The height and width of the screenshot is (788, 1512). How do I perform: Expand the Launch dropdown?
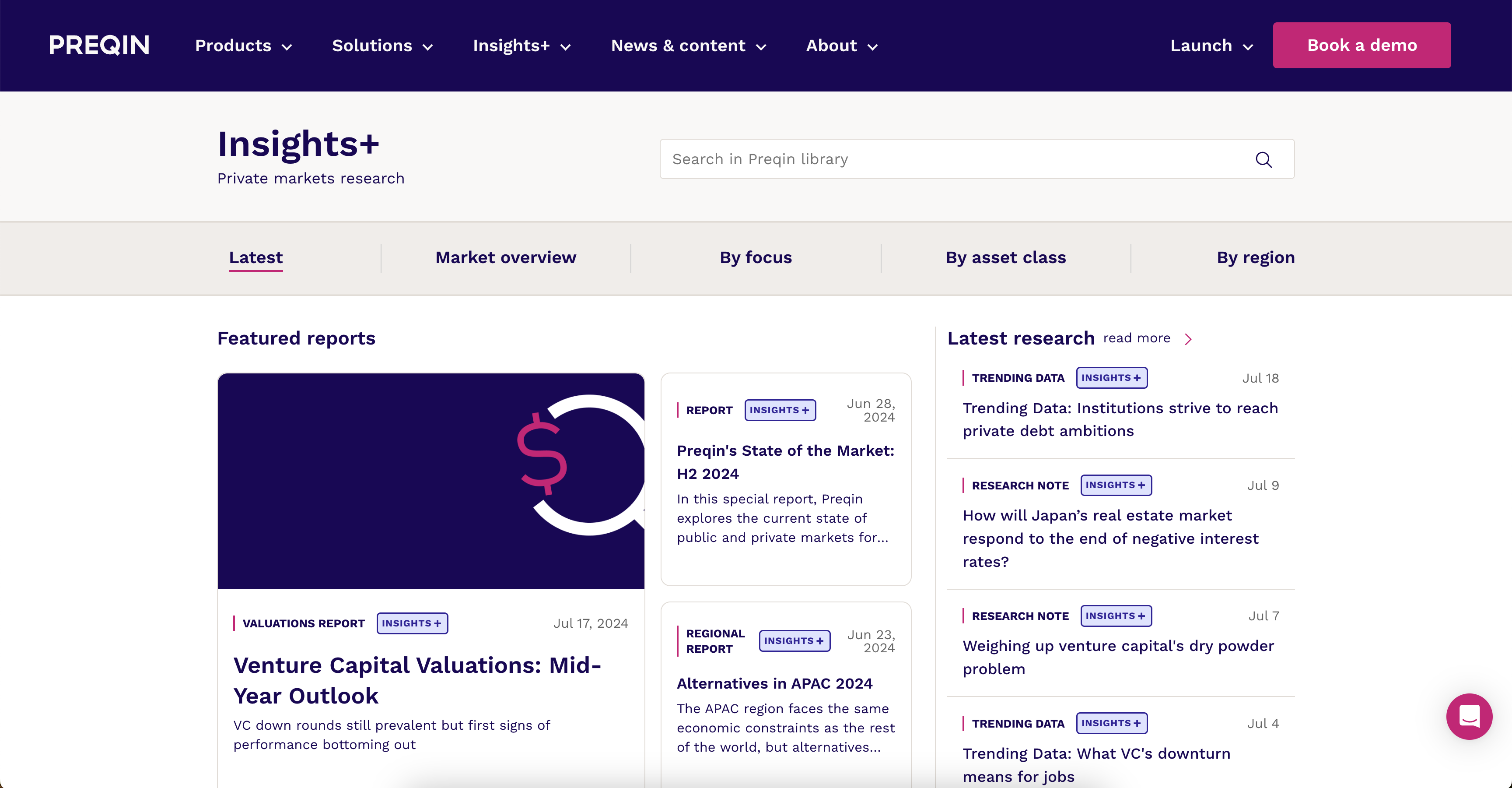1211,46
